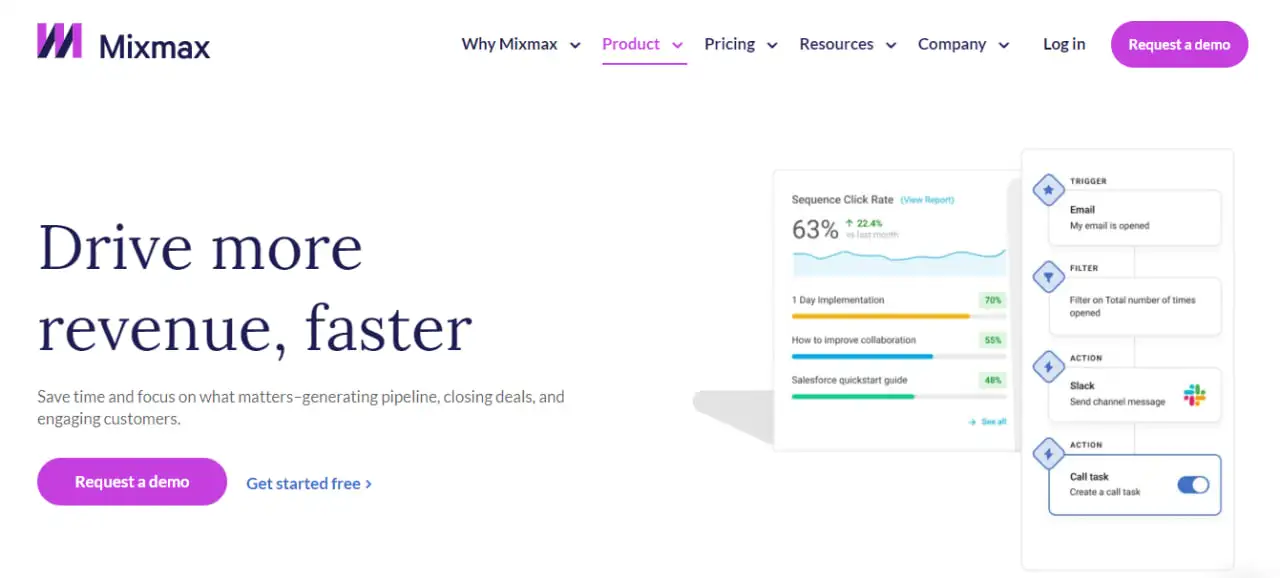The image size is (1280, 578).
Task: Click the Slack logo in action card
Action: (1194, 394)
